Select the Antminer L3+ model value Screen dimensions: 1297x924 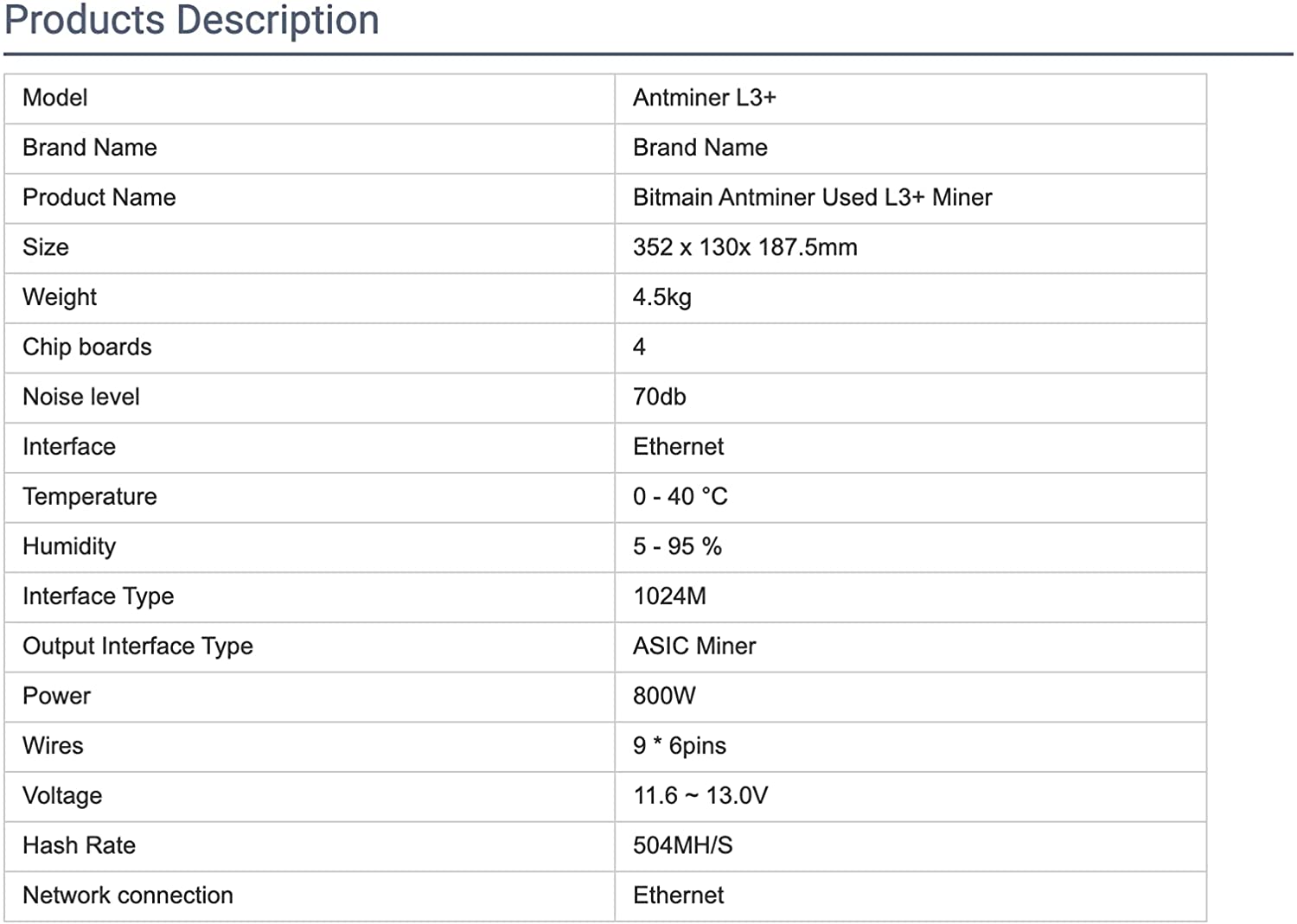click(x=704, y=98)
